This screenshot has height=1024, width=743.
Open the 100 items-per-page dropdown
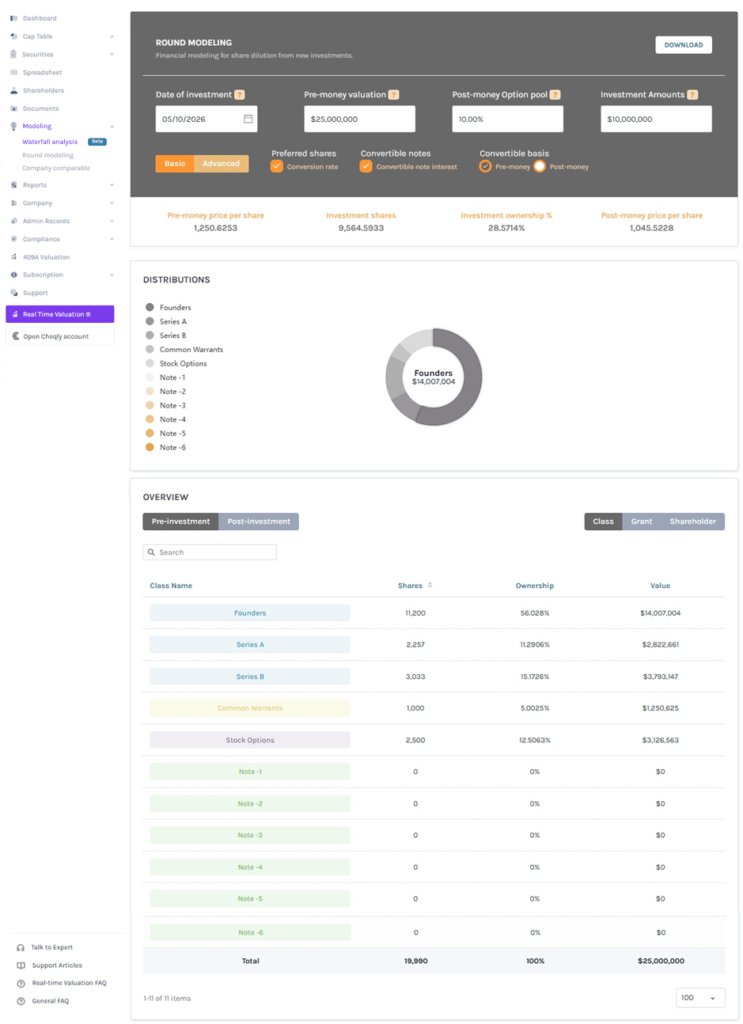(x=700, y=998)
